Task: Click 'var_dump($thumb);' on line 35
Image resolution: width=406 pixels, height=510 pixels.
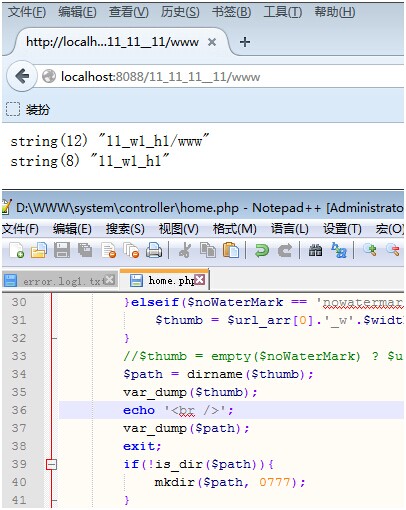Action: pos(190,392)
